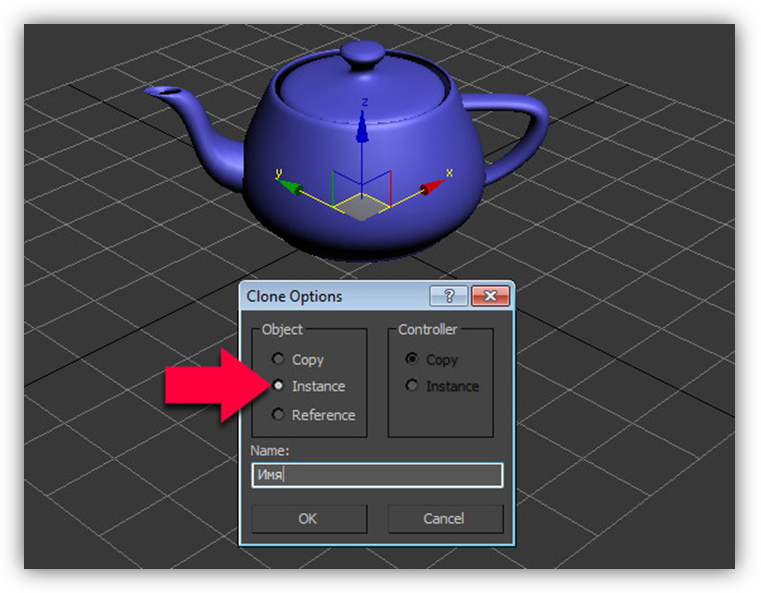
Task: Select the Object Copy radio button
Action: 278,359
